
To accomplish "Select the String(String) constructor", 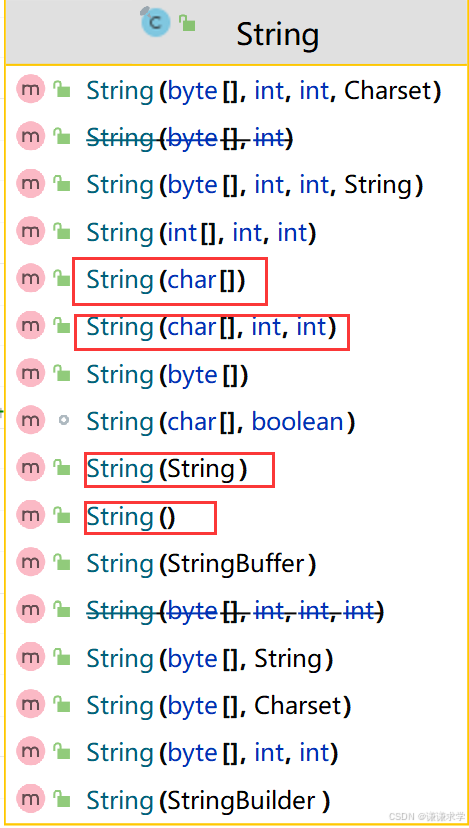I will [167, 469].
